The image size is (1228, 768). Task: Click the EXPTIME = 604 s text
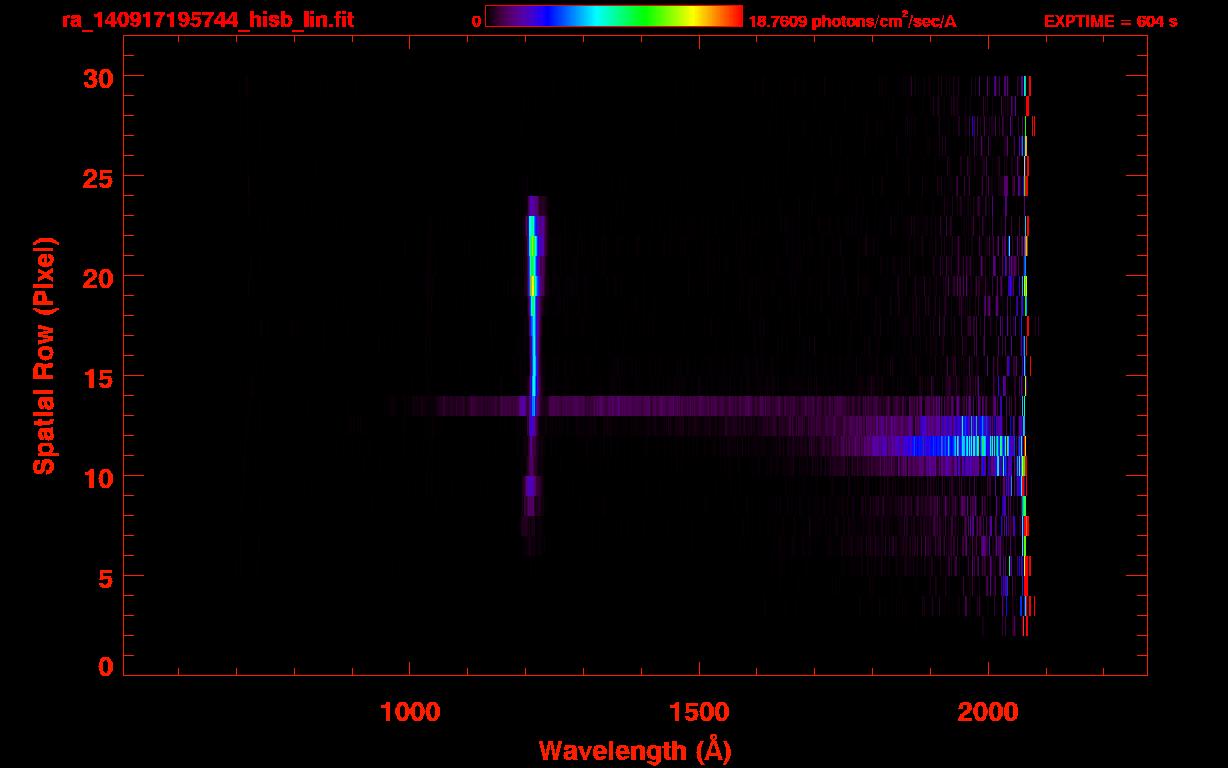click(1110, 21)
